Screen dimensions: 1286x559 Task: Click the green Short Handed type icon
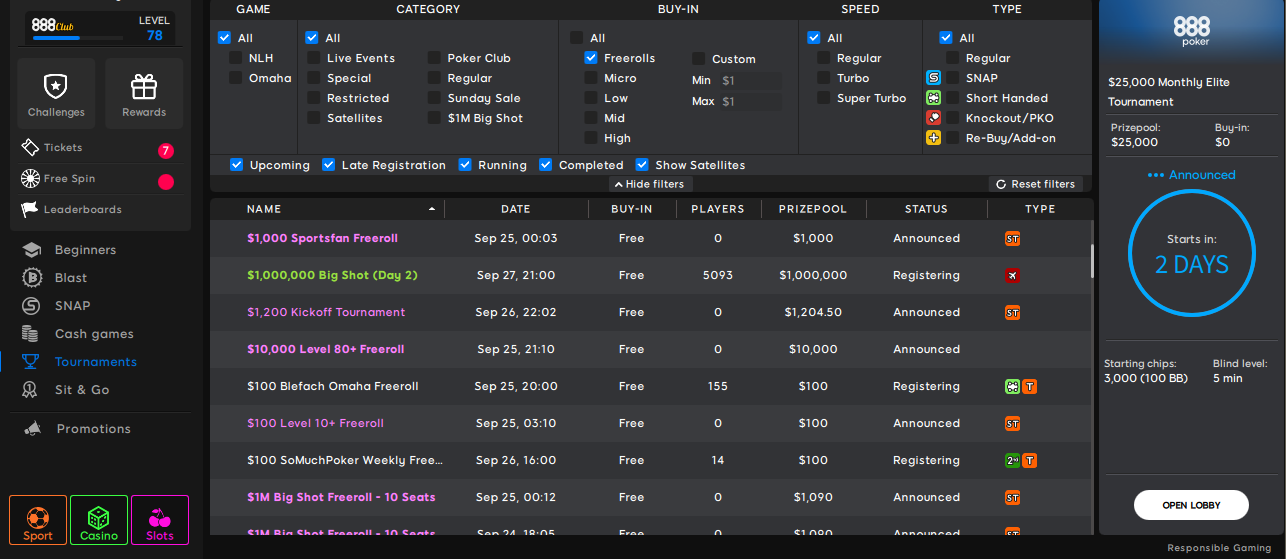click(933, 97)
